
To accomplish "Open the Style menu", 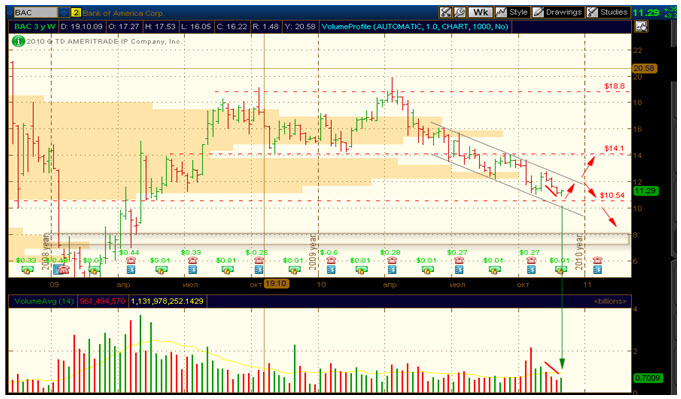I will pyautogui.click(x=512, y=12).
